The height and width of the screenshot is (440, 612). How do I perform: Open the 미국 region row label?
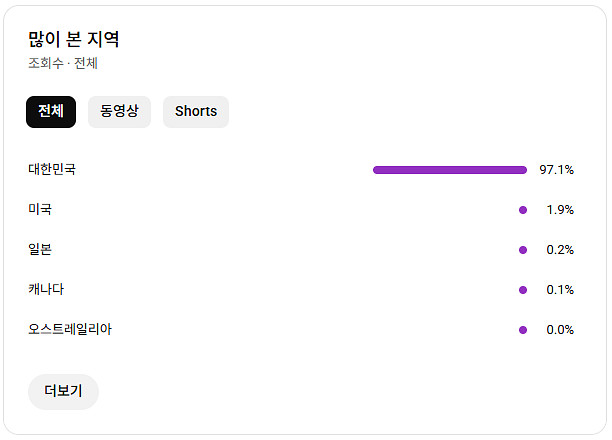pyautogui.click(x=40, y=210)
